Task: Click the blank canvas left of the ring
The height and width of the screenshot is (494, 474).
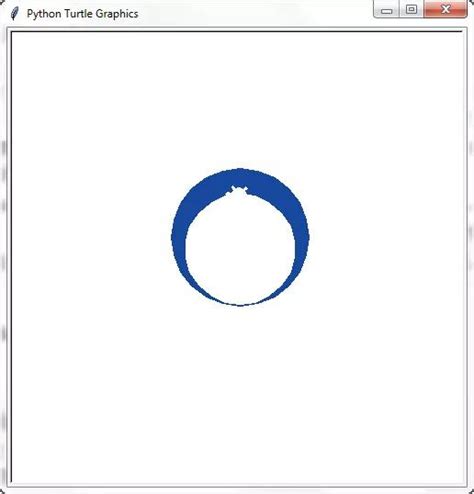Action: pyautogui.click(x=92, y=237)
